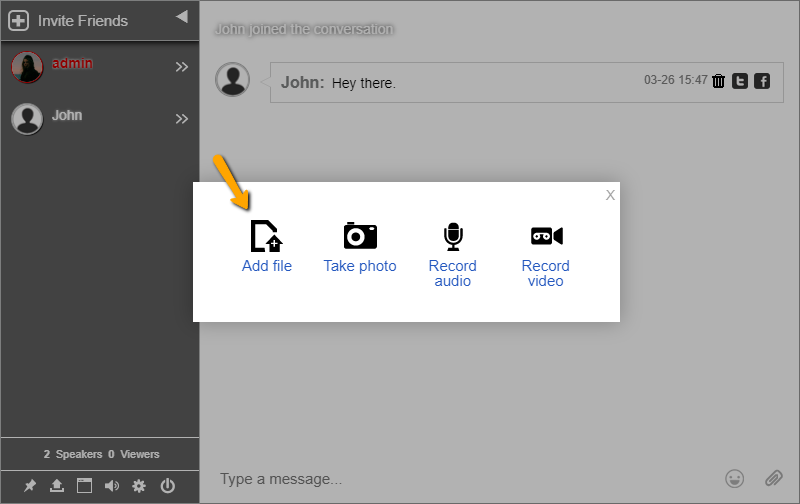
Task: Click the upload icon in bottom toolbar
Action: (x=57, y=486)
